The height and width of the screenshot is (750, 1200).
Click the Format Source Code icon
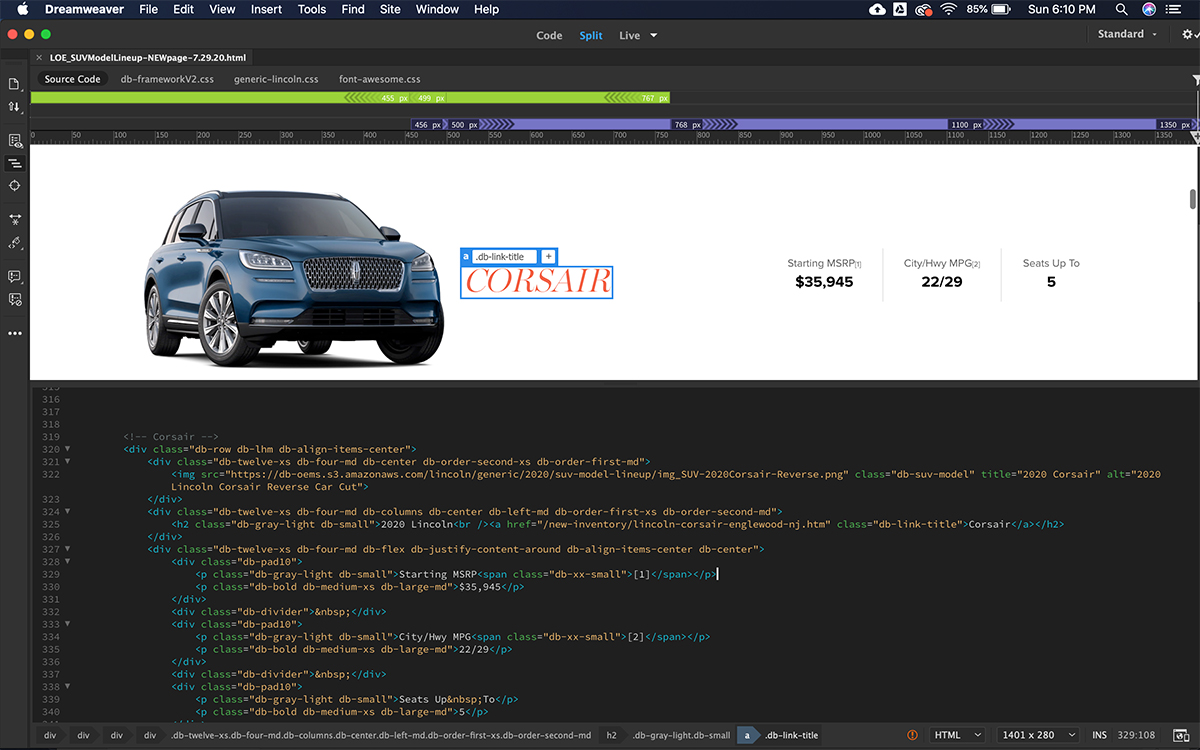click(x=14, y=242)
